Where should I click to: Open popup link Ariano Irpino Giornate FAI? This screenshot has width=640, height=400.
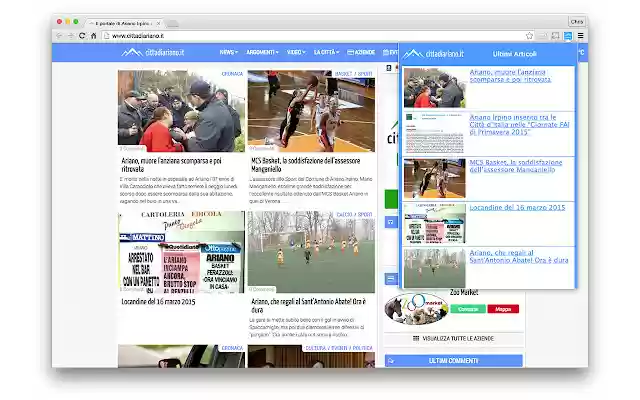point(519,125)
